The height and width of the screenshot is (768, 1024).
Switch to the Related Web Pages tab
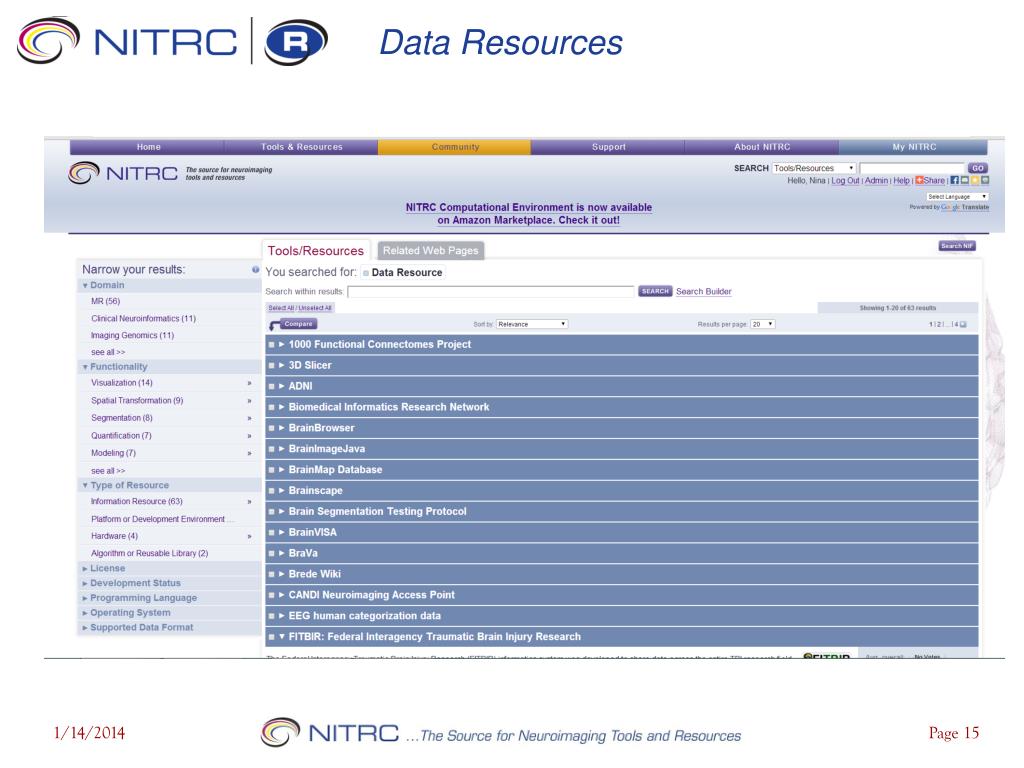(430, 250)
